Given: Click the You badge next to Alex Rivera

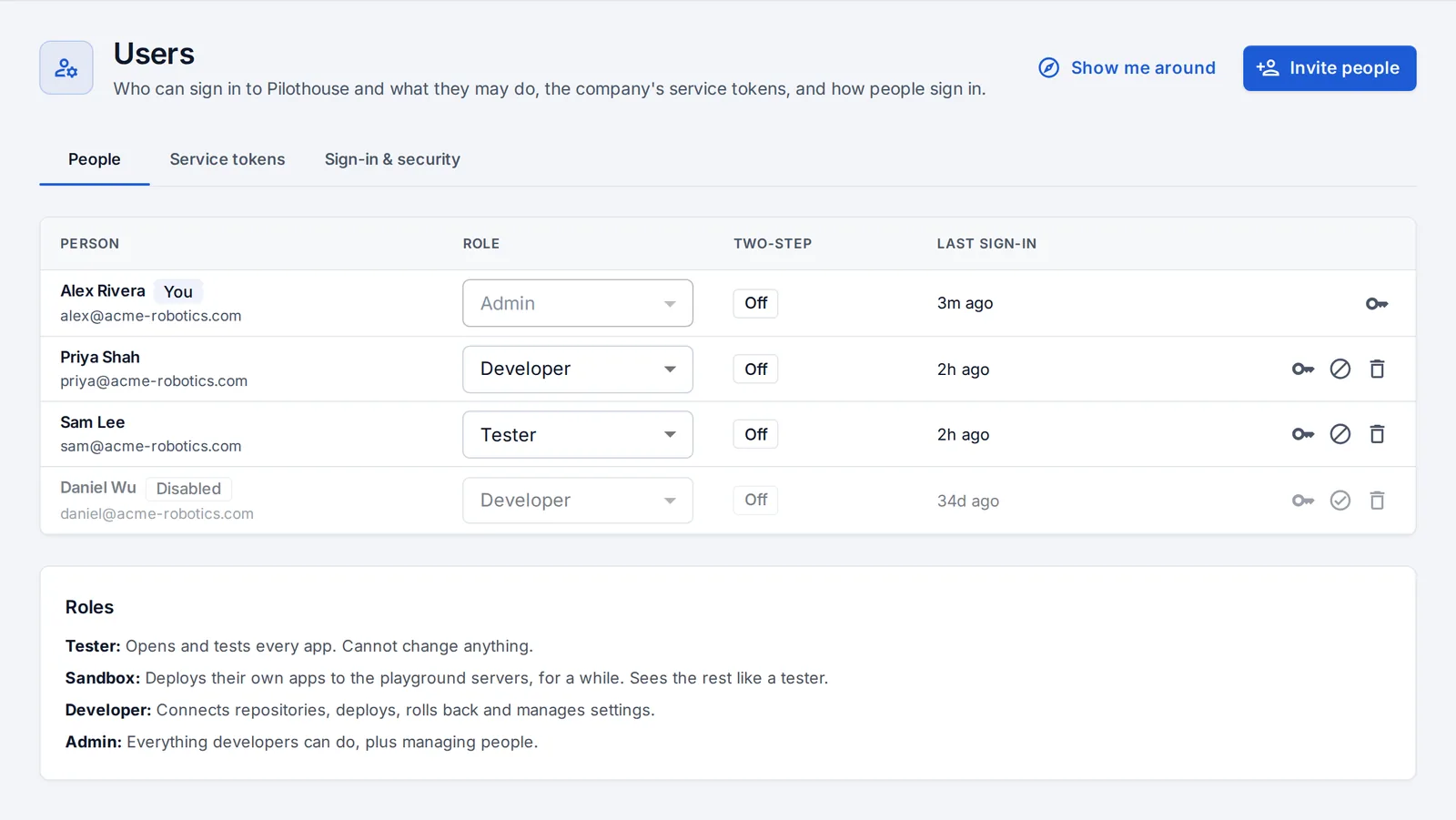Looking at the screenshot, I should (x=178, y=291).
